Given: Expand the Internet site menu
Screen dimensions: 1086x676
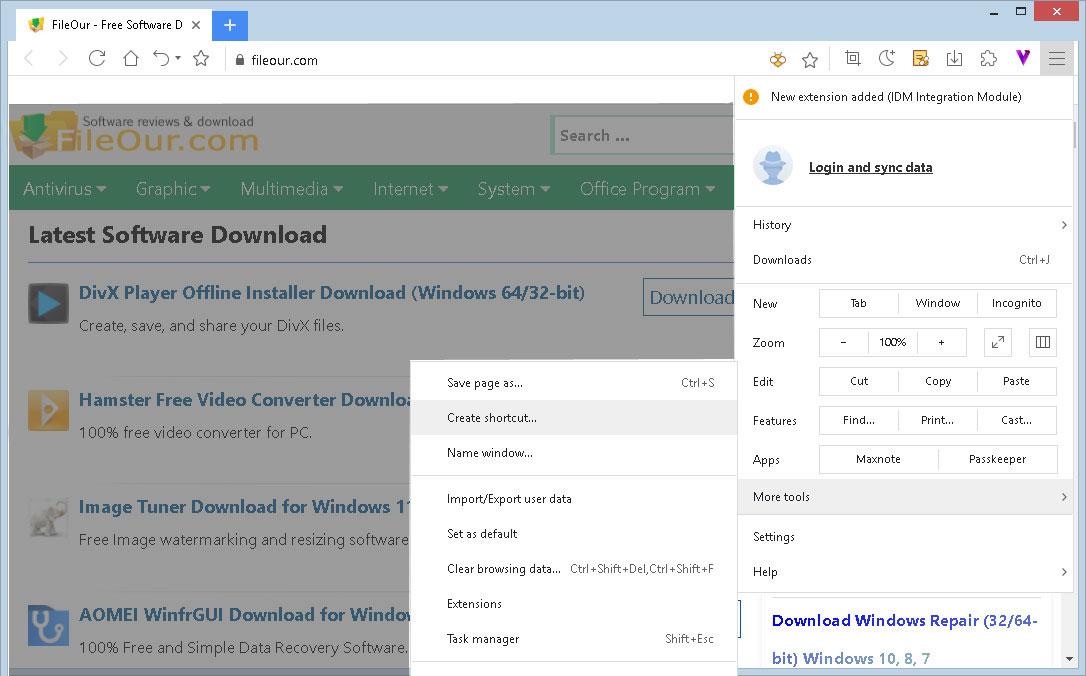Looking at the screenshot, I should 411,188.
